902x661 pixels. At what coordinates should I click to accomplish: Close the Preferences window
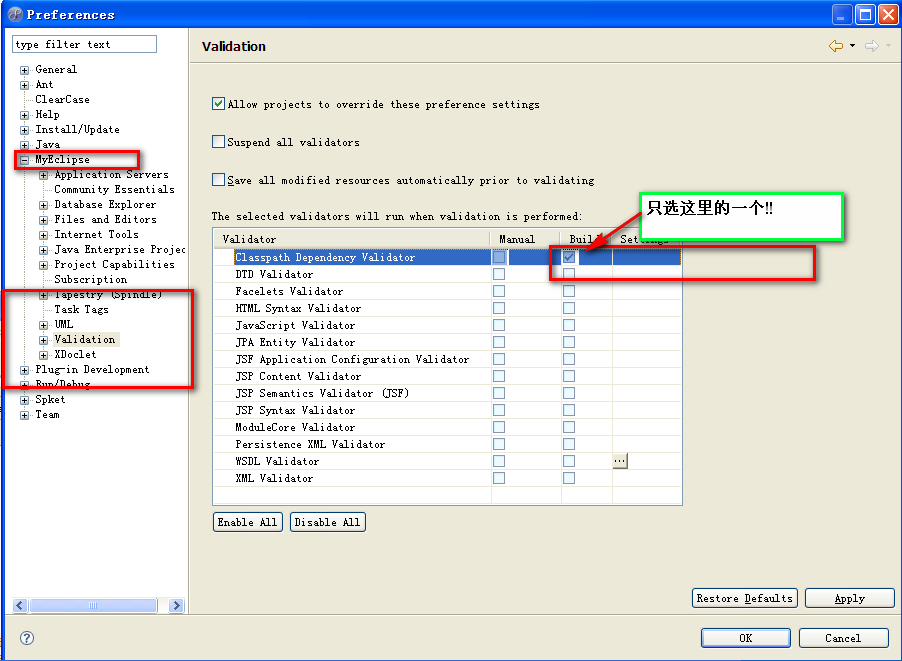click(x=888, y=14)
